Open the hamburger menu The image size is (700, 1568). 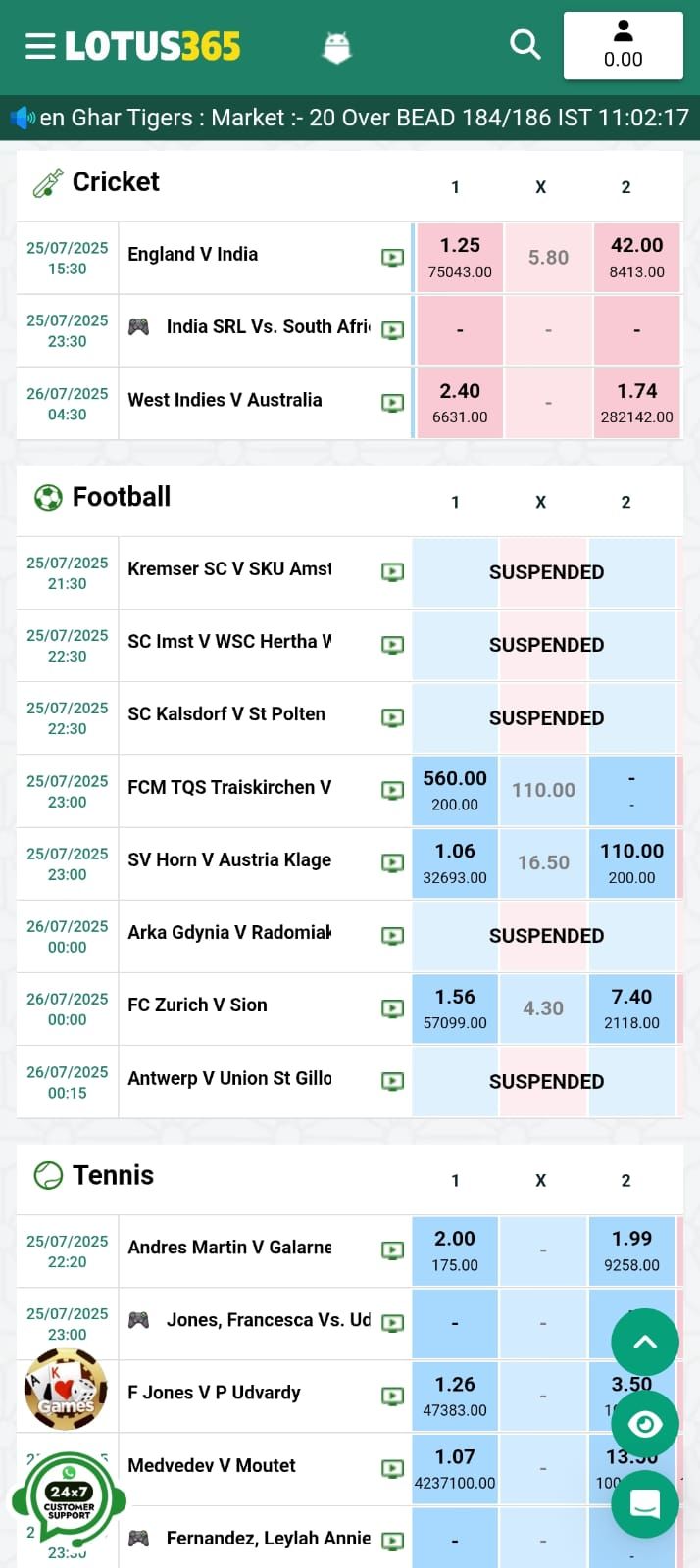tap(40, 46)
